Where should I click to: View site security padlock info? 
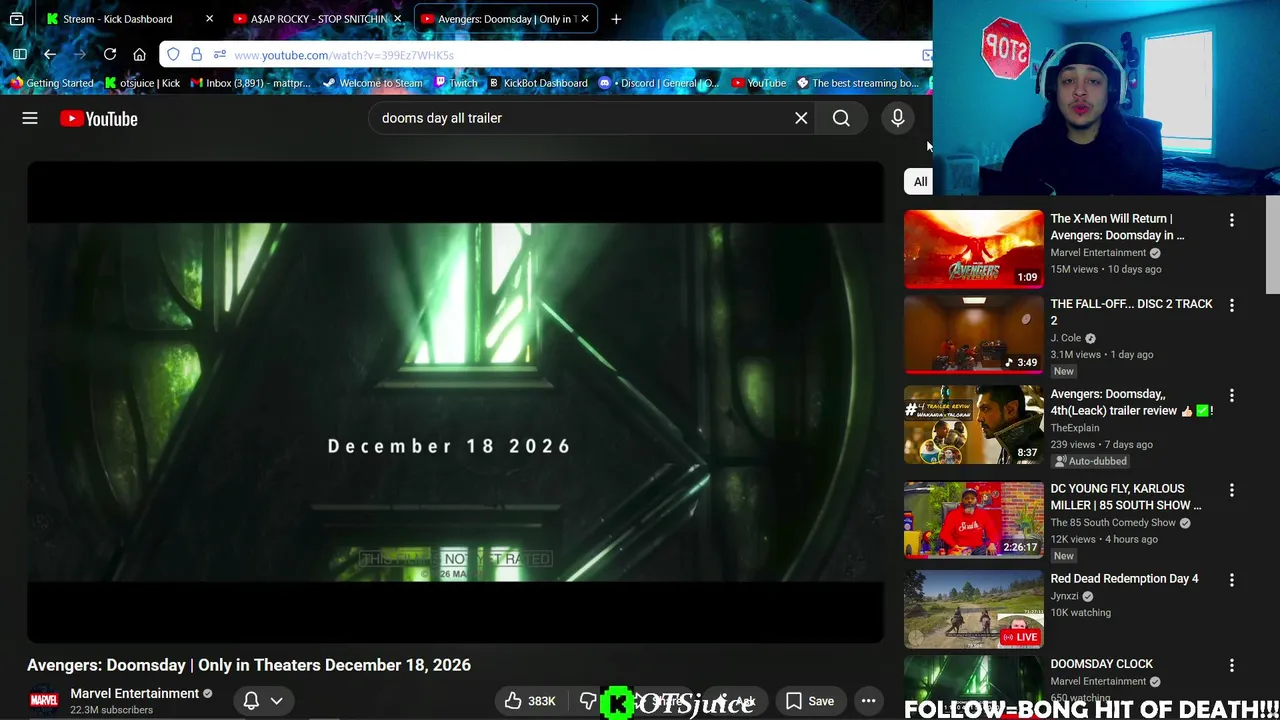[x=196, y=54]
